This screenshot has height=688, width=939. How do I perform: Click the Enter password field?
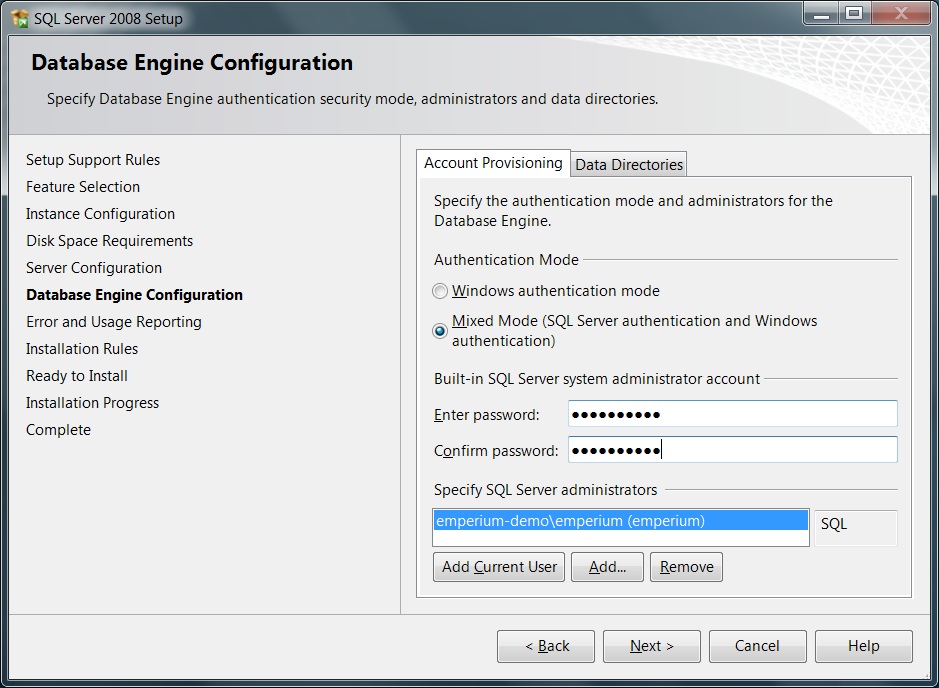(x=732, y=414)
